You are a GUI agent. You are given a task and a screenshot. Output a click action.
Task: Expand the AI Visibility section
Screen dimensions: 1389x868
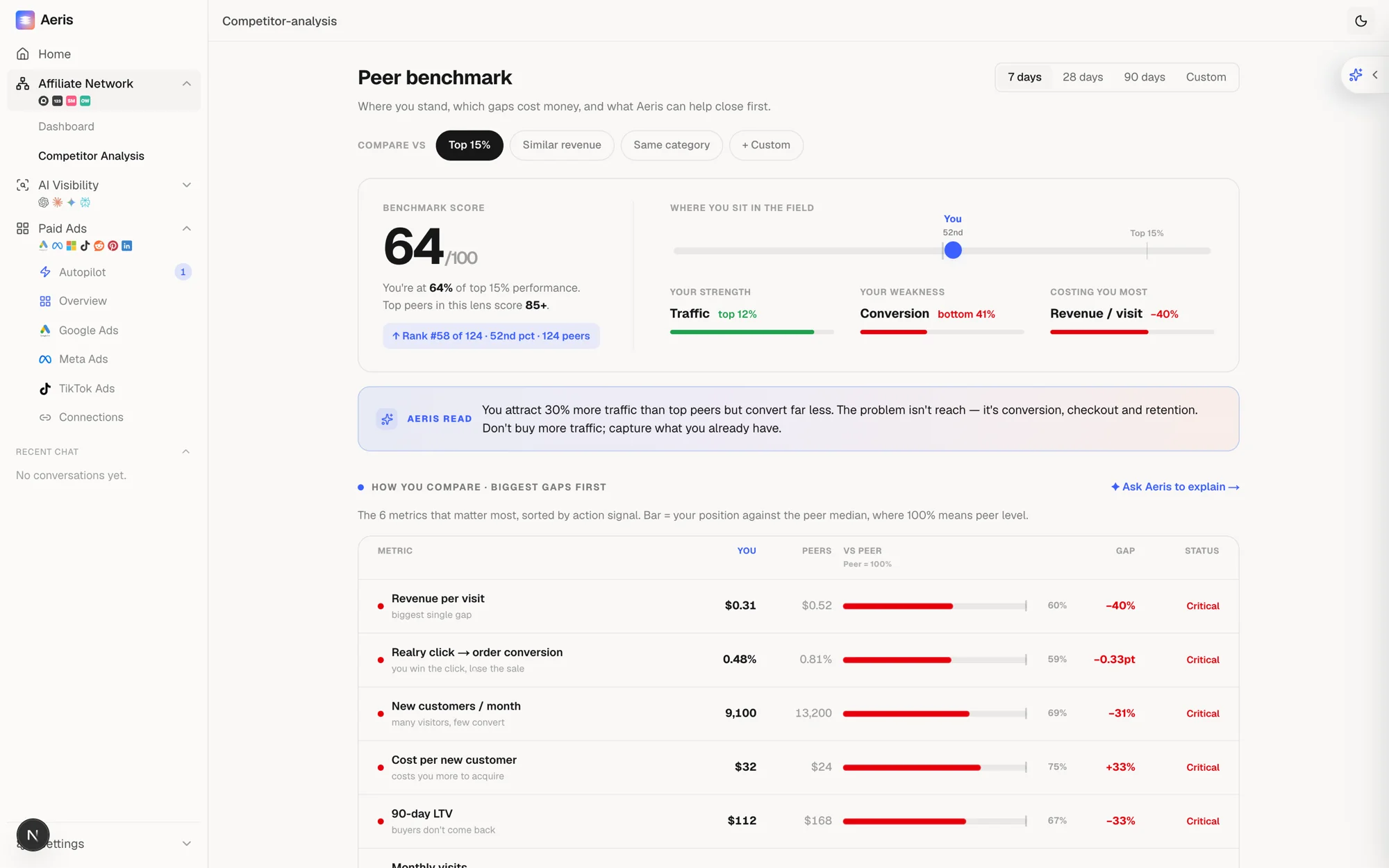tap(186, 185)
